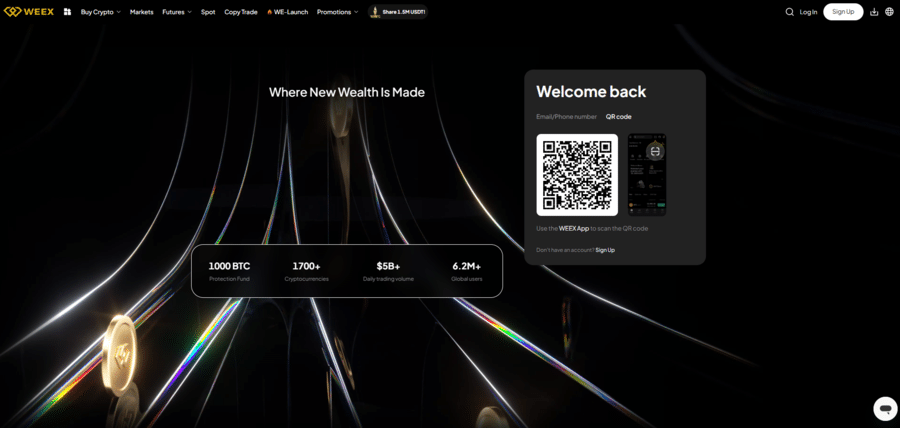Expand the Futures menu
900x428 pixels.
[177, 11]
